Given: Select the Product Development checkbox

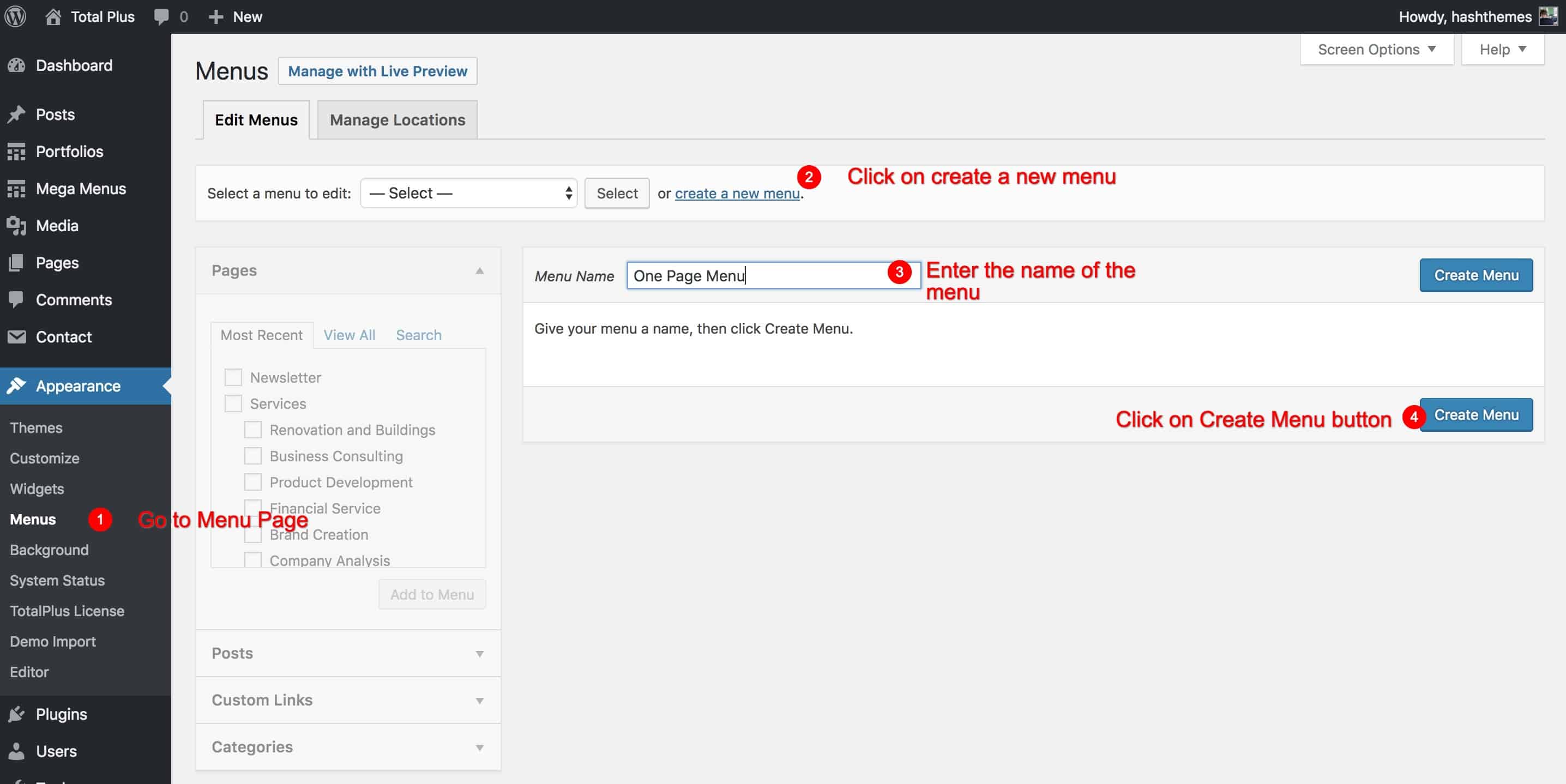Looking at the screenshot, I should click(253, 482).
